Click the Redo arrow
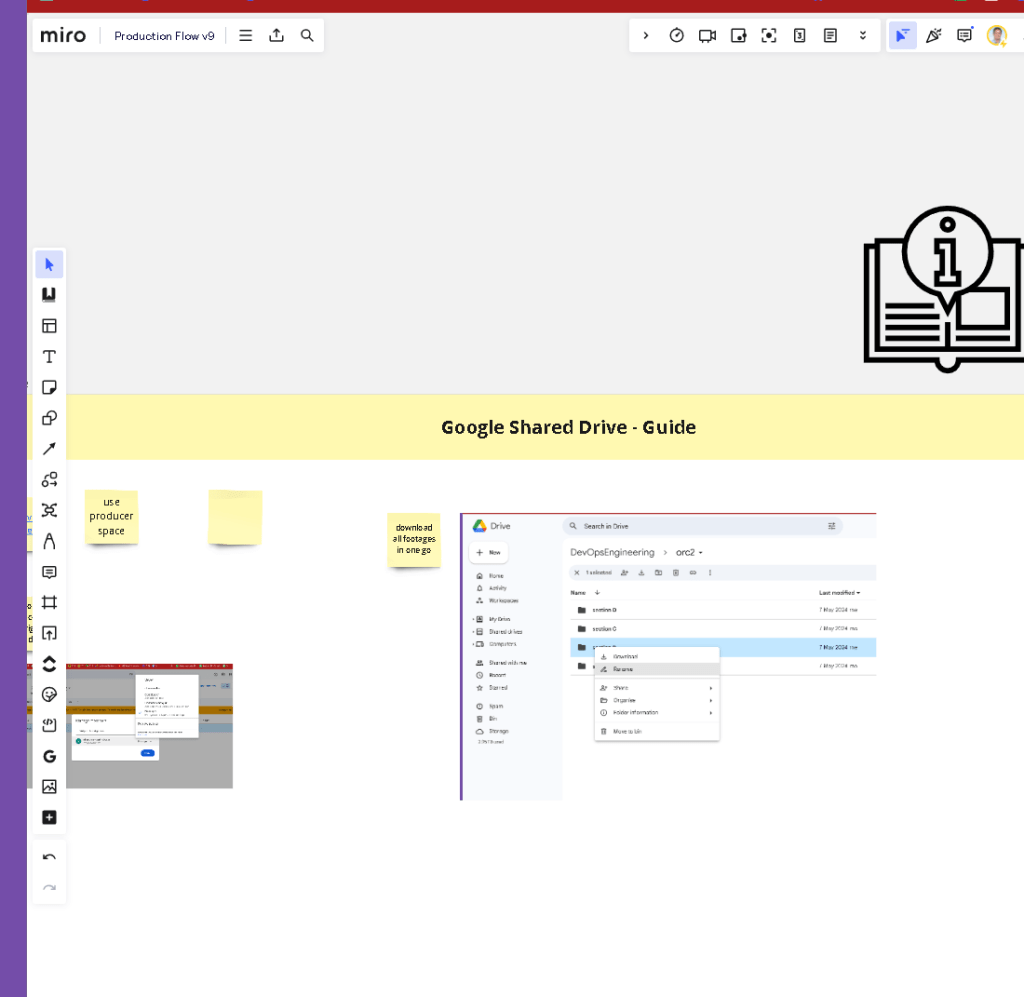This screenshot has height=997, width=1024. [x=49, y=887]
